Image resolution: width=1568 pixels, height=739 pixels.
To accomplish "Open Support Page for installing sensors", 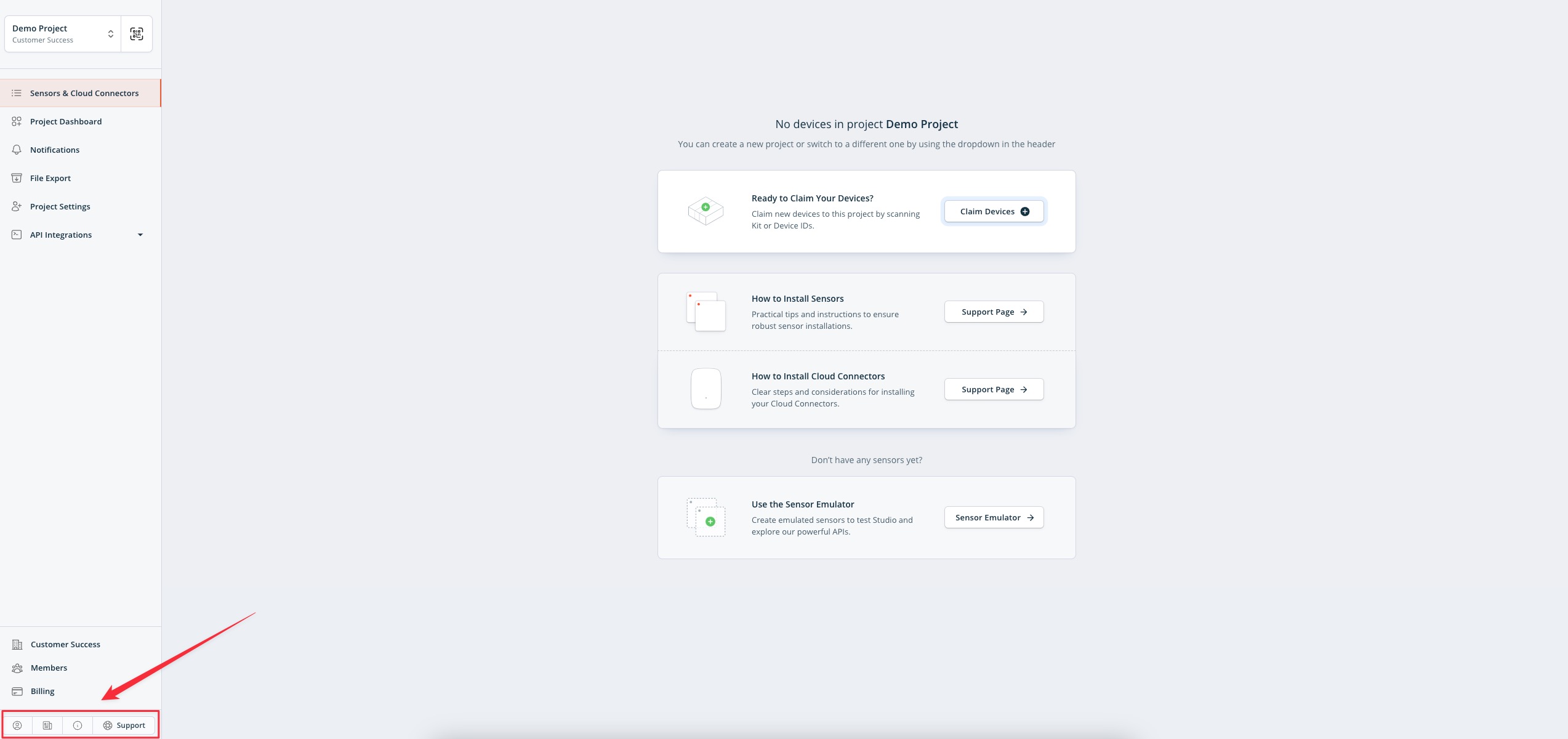I will [994, 312].
